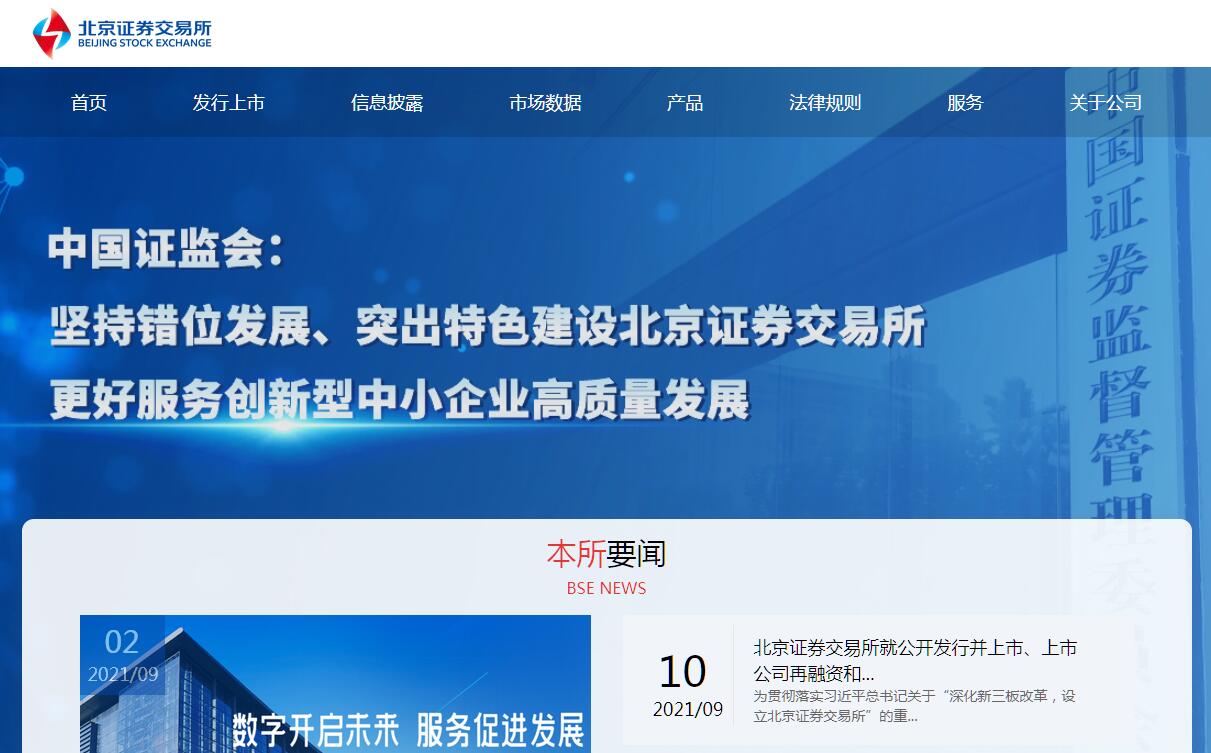The image size is (1211, 753).
Task: Open the 法律规则 menu
Action: (x=825, y=103)
